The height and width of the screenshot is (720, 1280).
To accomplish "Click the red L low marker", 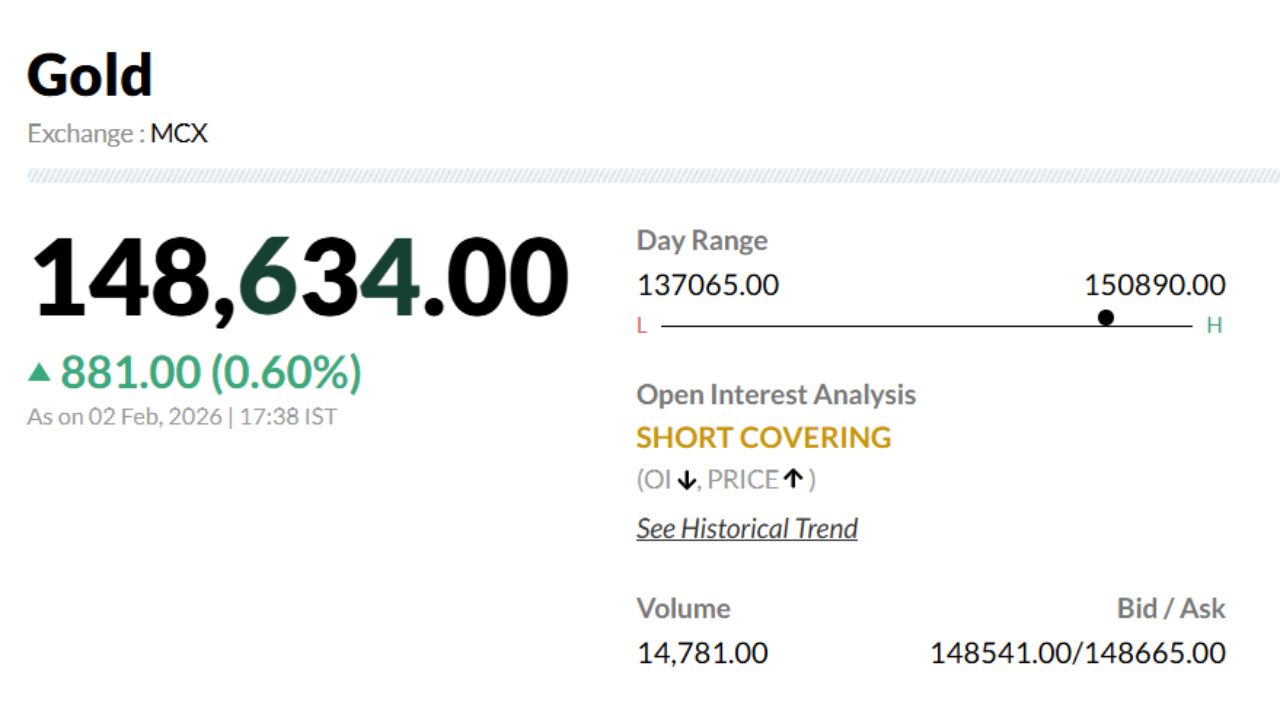I will coord(642,326).
